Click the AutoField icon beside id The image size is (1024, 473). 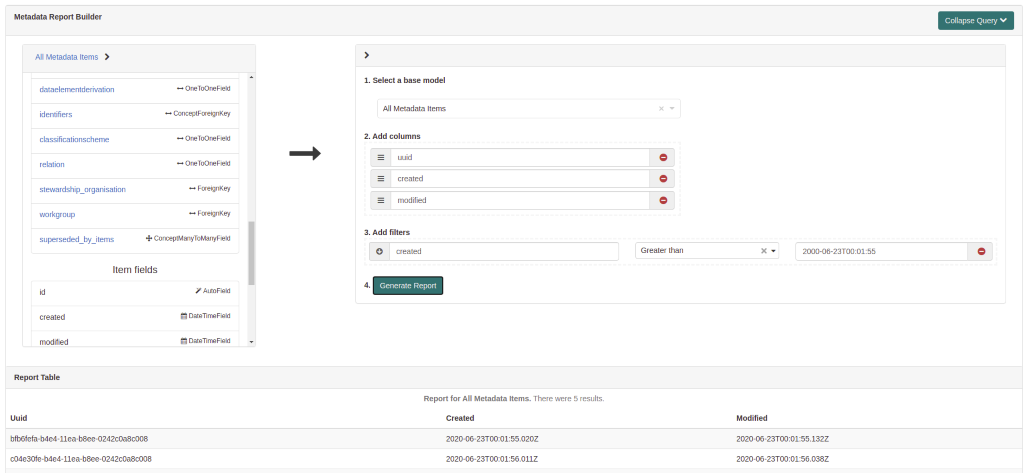[198, 291]
